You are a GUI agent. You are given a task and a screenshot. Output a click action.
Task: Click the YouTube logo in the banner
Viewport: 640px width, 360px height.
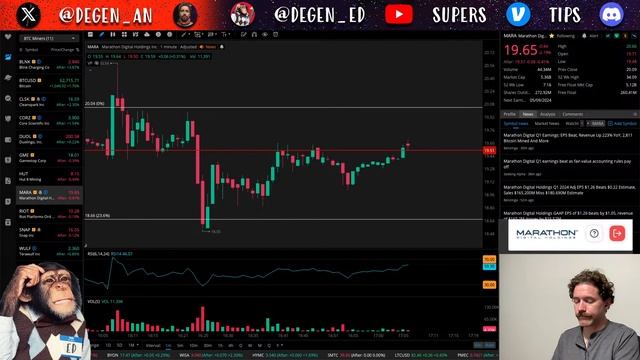coord(399,15)
